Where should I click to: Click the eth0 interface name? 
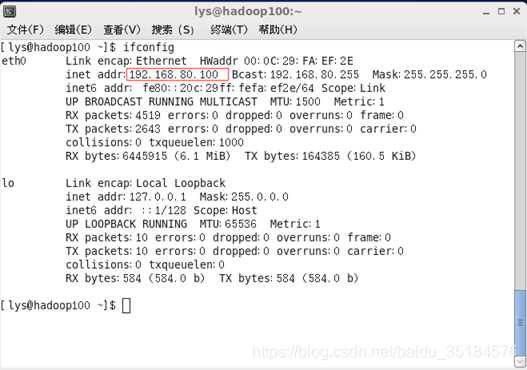coord(14,61)
